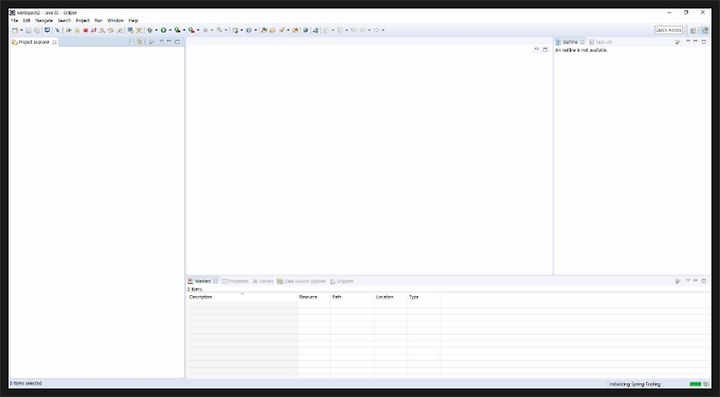Switch to the Servers tab
The height and width of the screenshot is (397, 720).
click(263, 281)
